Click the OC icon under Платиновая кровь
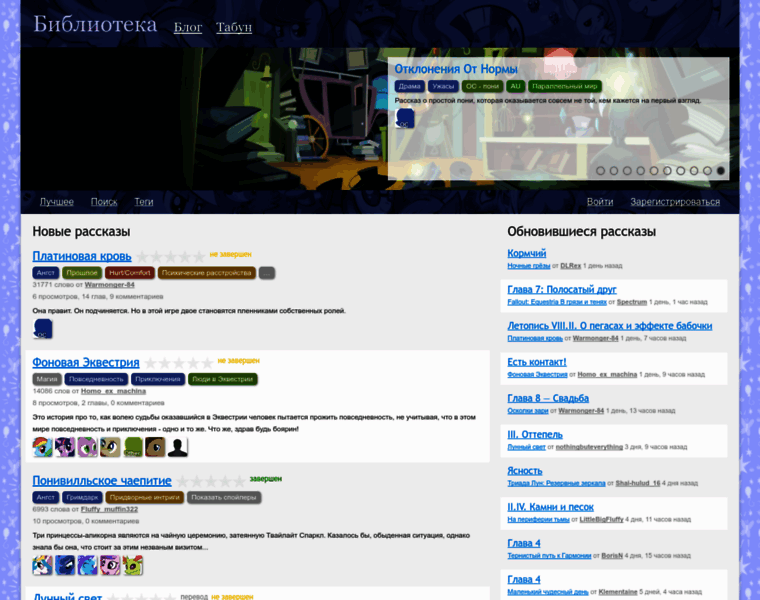760x600 pixels. pos(42,329)
